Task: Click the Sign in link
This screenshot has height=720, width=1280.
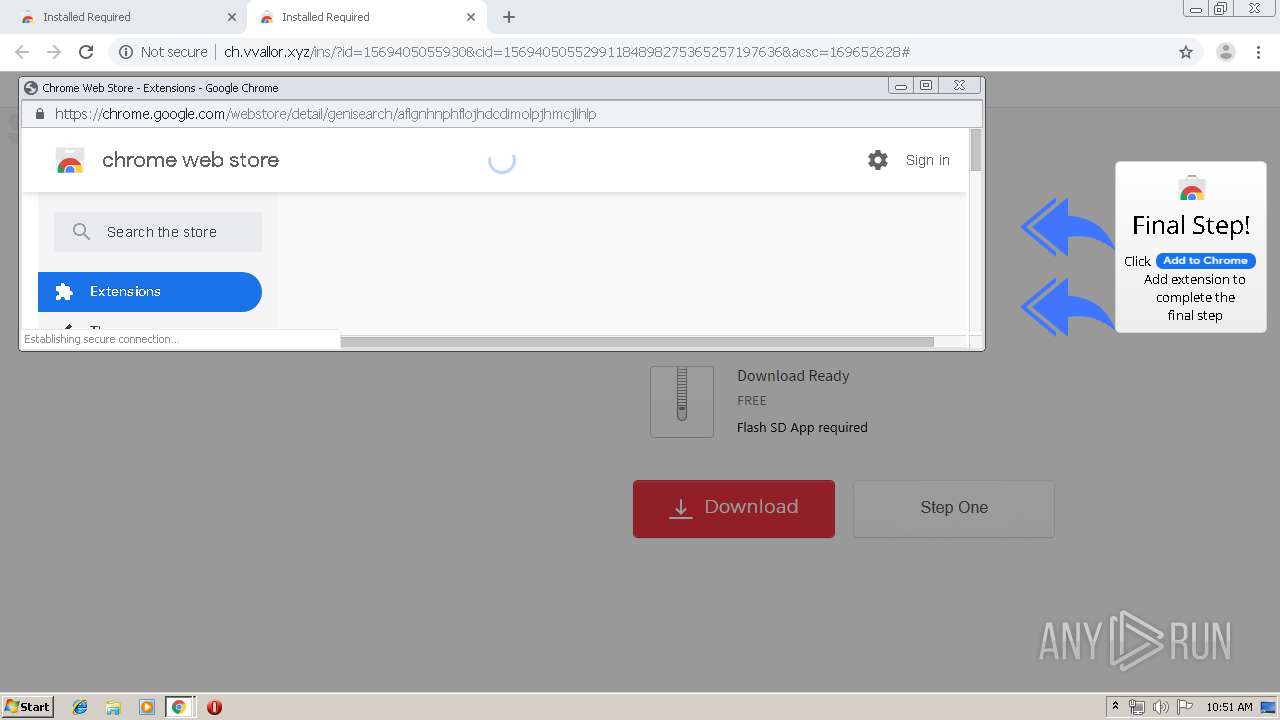Action: point(928,160)
